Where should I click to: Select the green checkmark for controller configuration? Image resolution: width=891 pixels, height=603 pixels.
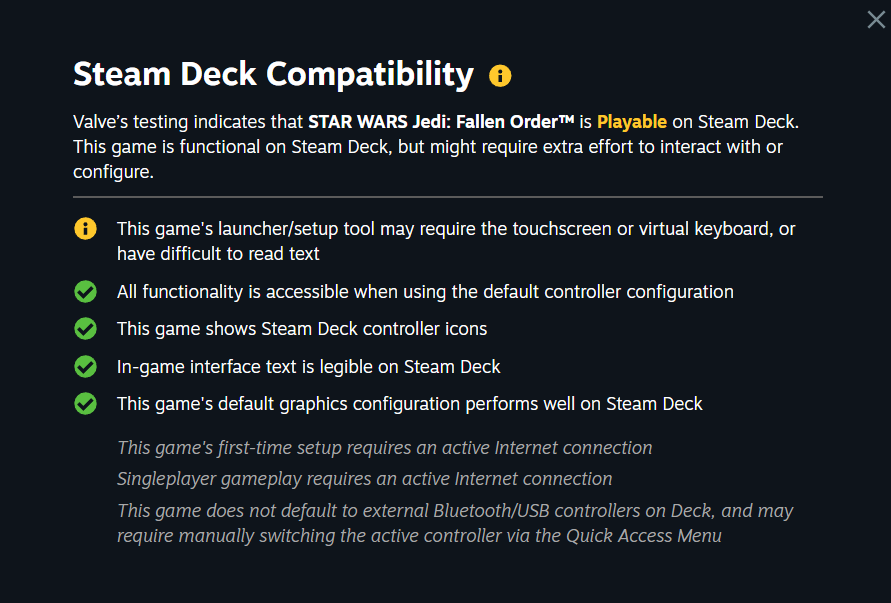click(85, 291)
